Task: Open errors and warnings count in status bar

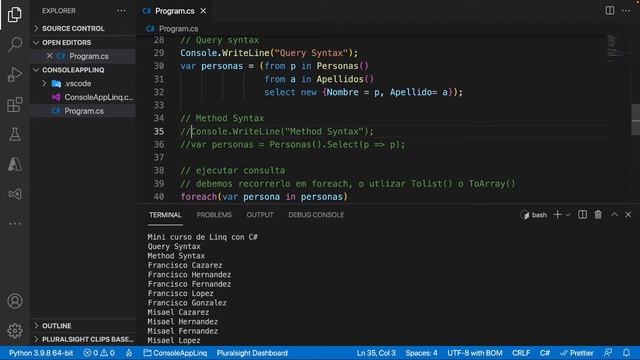Action: [x=99, y=353]
